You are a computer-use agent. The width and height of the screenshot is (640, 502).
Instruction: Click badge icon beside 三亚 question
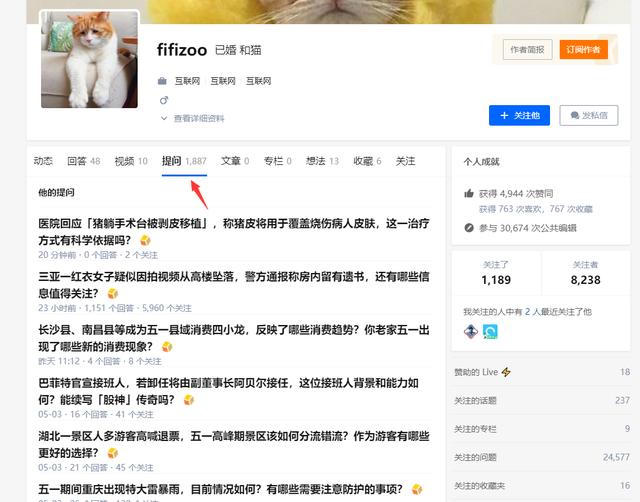click(x=113, y=293)
